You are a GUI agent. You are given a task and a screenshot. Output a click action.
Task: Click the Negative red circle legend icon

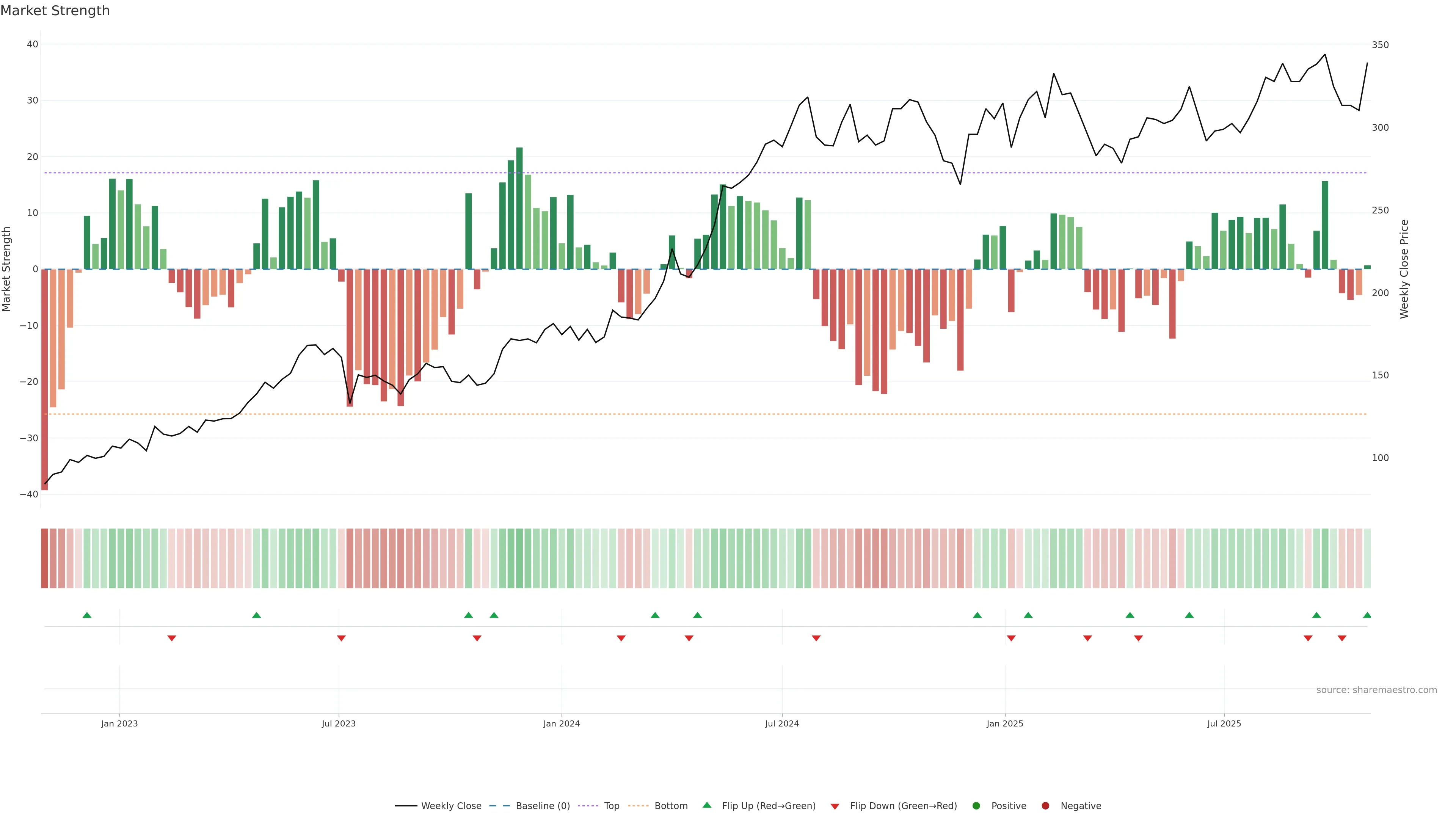pos(1045,806)
